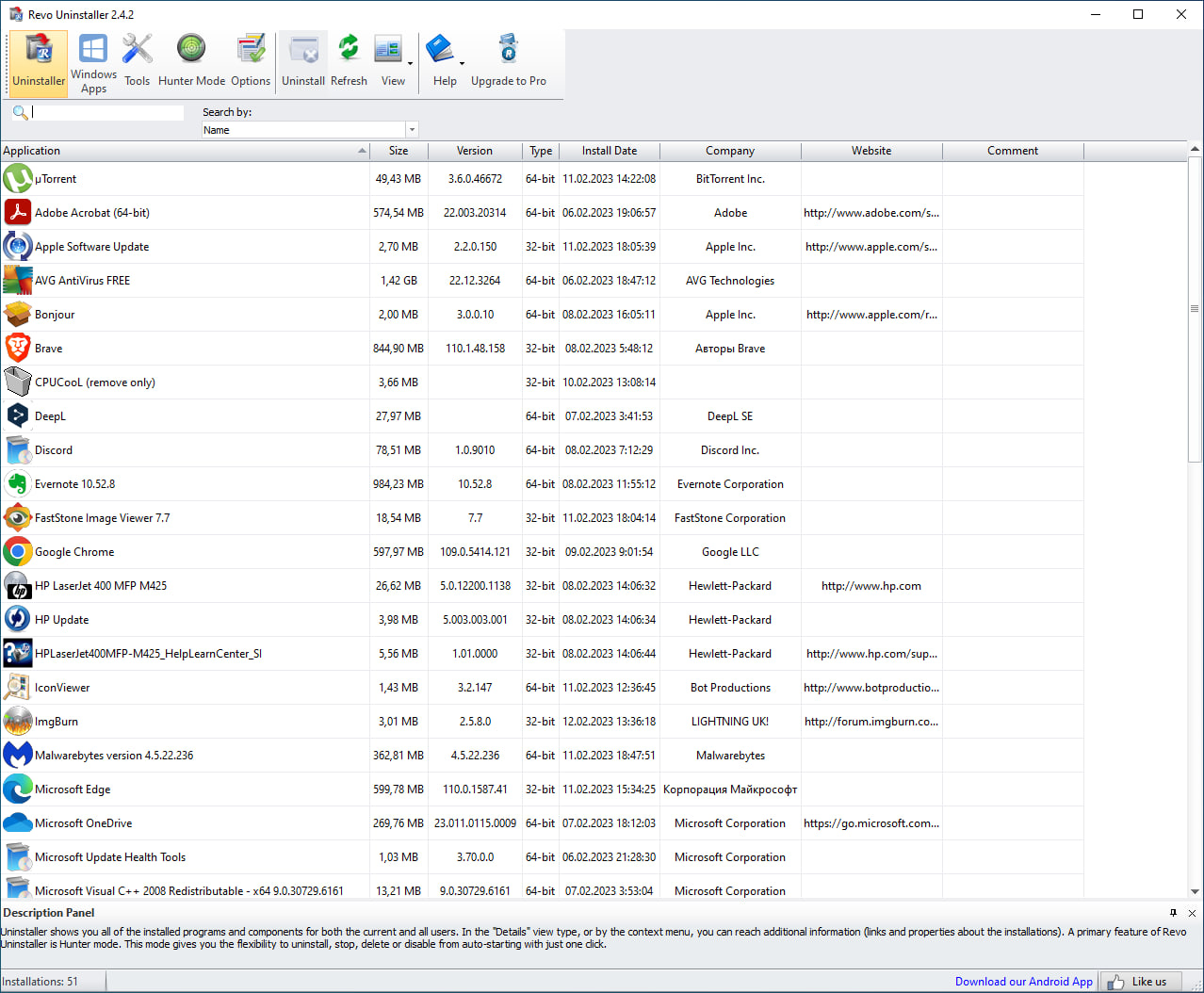Image resolution: width=1204 pixels, height=993 pixels.
Task: Click the scrollbar up arrow
Action: (x=1195, y=150)
